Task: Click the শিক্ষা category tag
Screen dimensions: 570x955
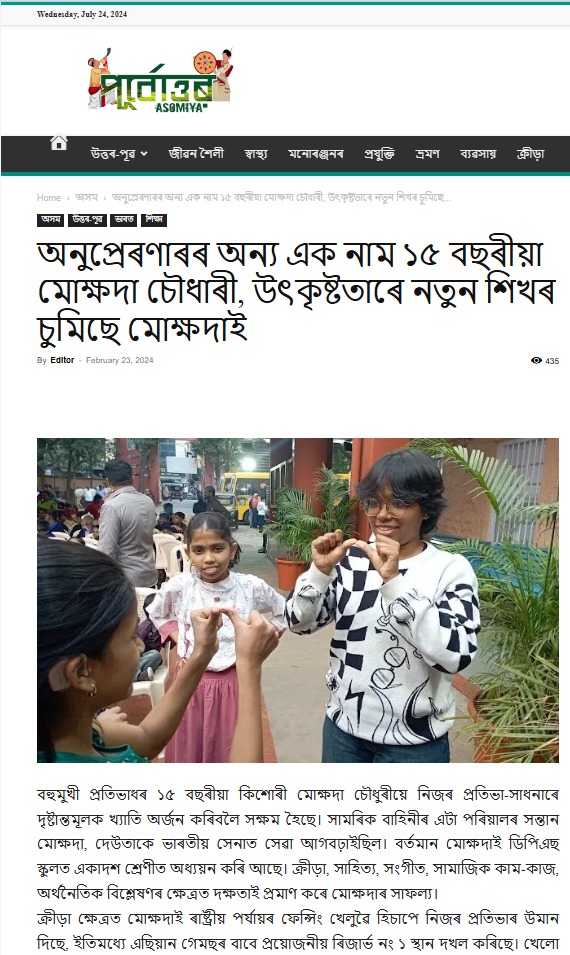Action: pos(154,220)
